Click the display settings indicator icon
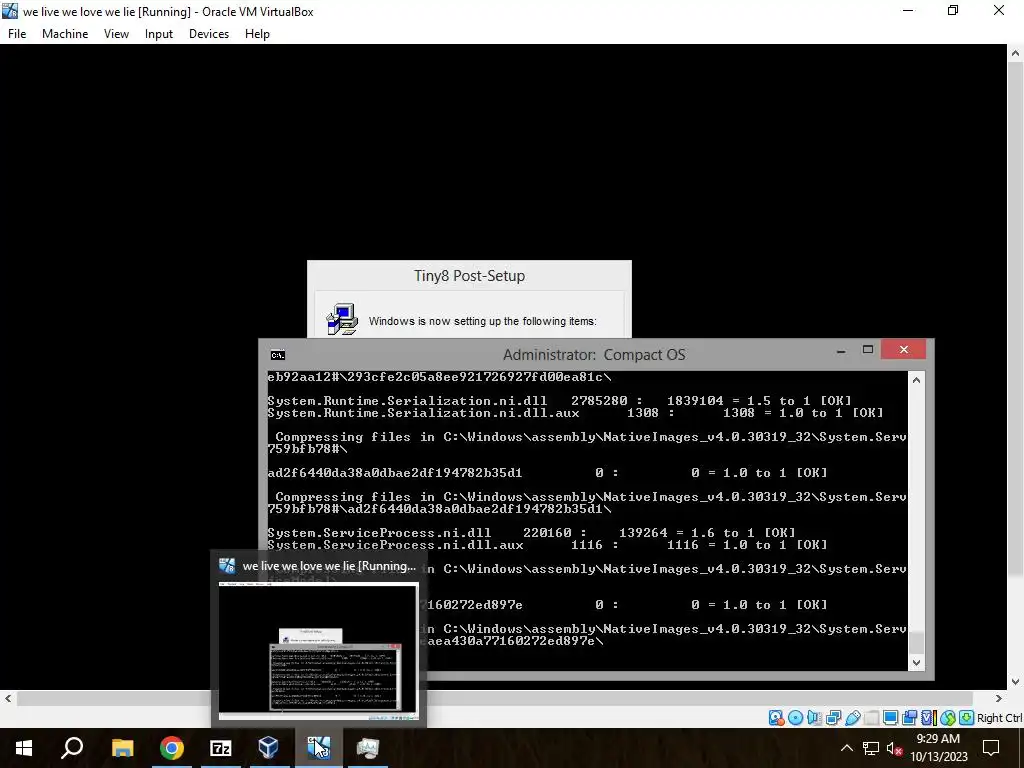 [890, 718]
